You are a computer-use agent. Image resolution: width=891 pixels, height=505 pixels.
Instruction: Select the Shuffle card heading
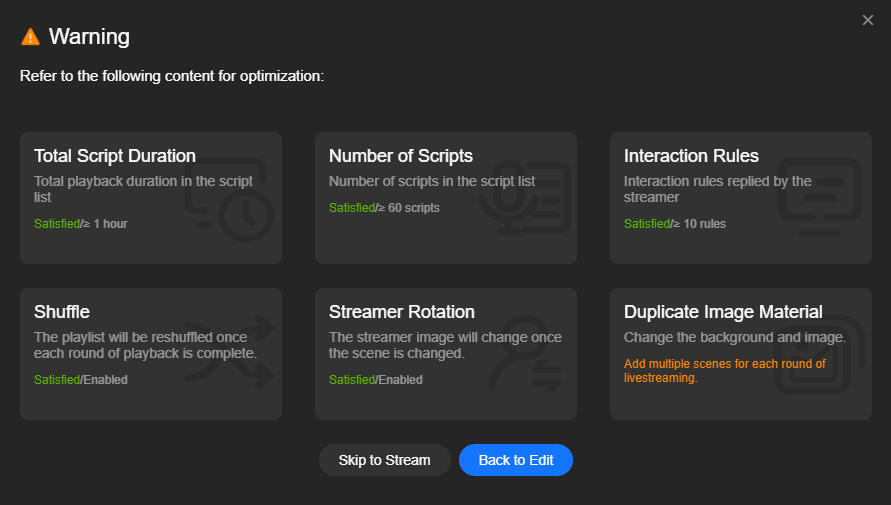tap(62, 312)
